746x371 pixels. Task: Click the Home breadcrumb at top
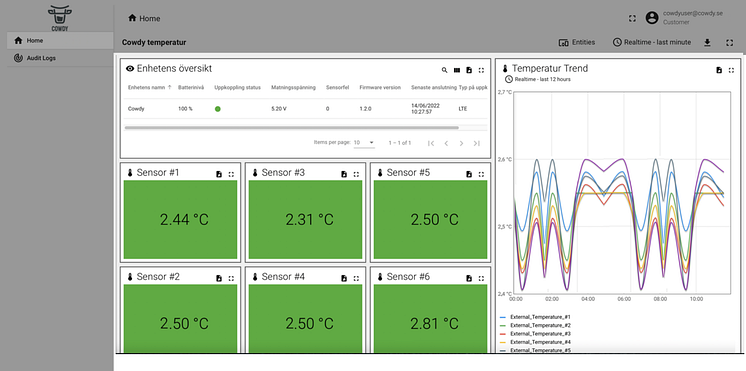point(144,19)
